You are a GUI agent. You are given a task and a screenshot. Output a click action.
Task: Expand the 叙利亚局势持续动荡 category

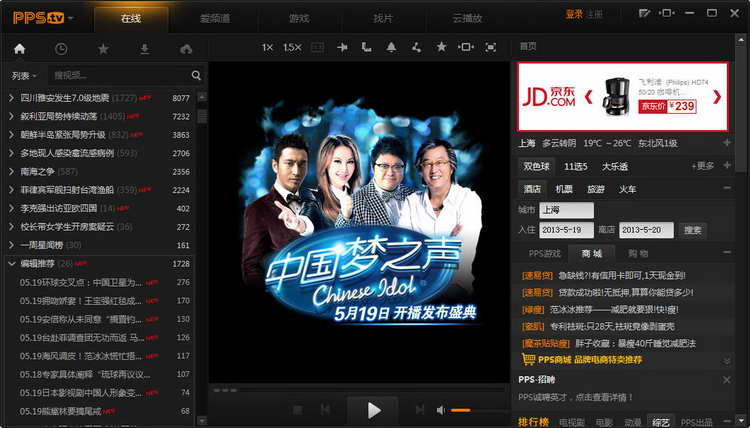pos(11,116)
